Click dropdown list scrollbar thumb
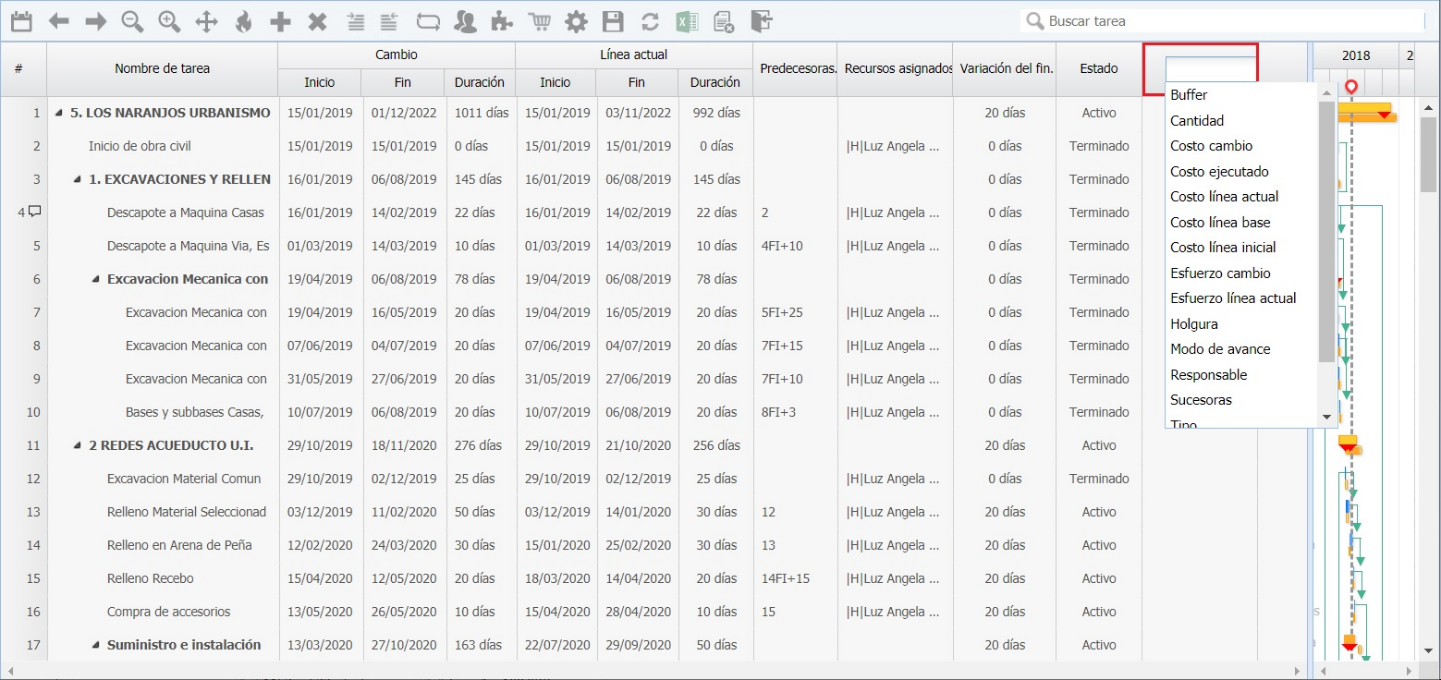1441x680 pixels. (x=1328, y=231)
